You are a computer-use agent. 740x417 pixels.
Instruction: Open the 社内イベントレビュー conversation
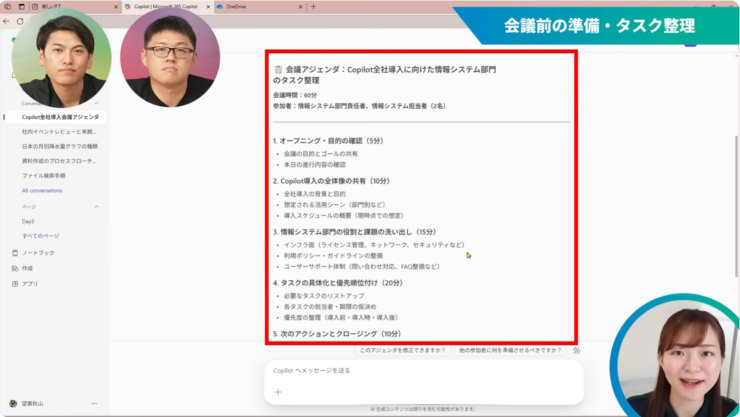pos(59,132)
